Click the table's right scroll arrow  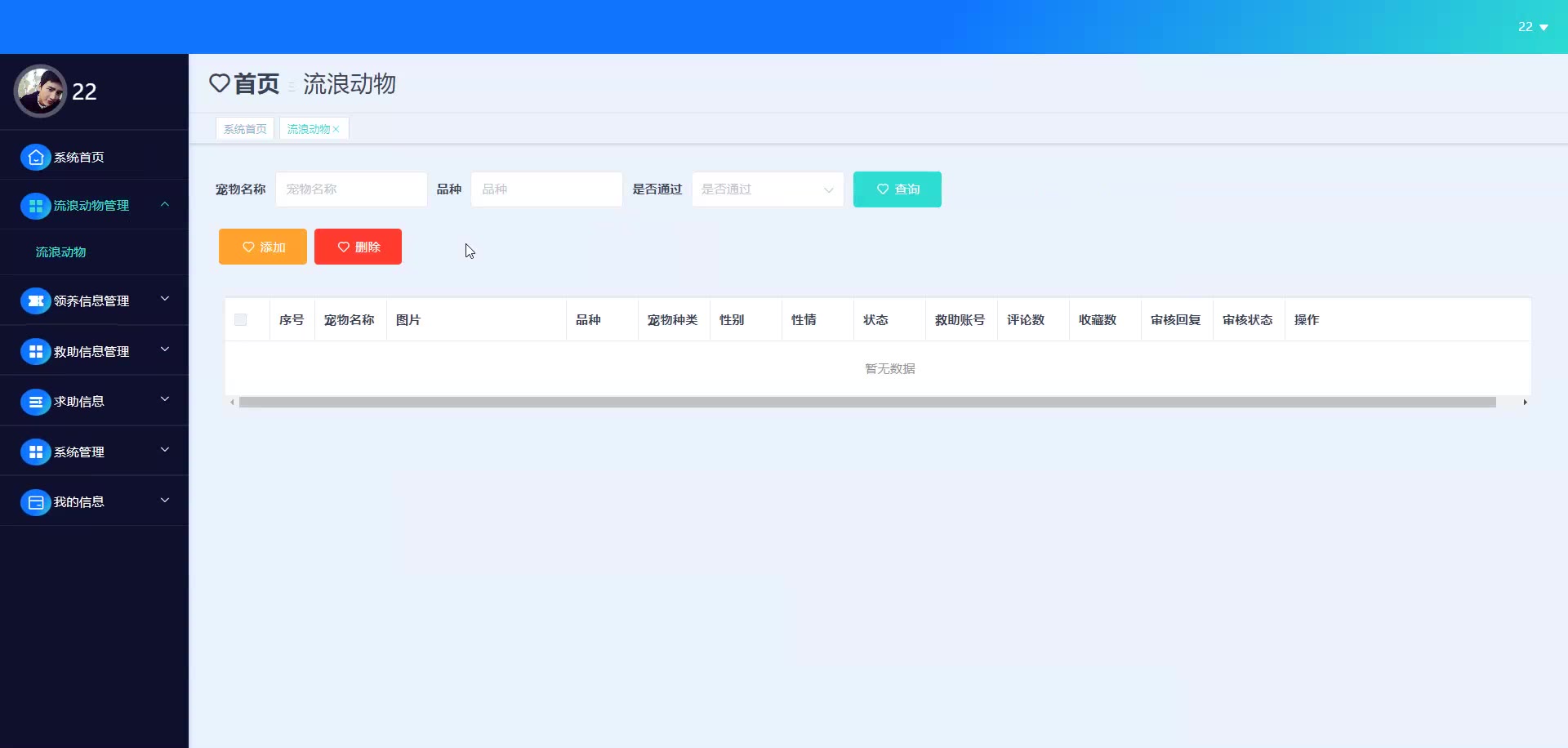point(1525,402)
